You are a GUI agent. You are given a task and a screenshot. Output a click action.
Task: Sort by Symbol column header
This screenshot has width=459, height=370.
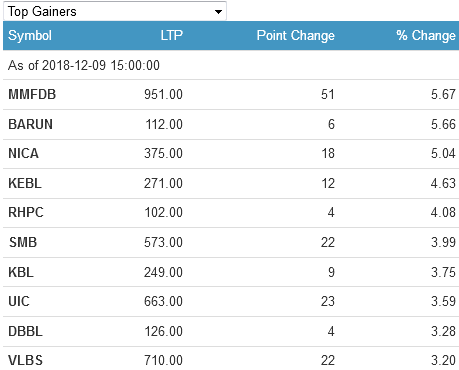tap(30, 35)
